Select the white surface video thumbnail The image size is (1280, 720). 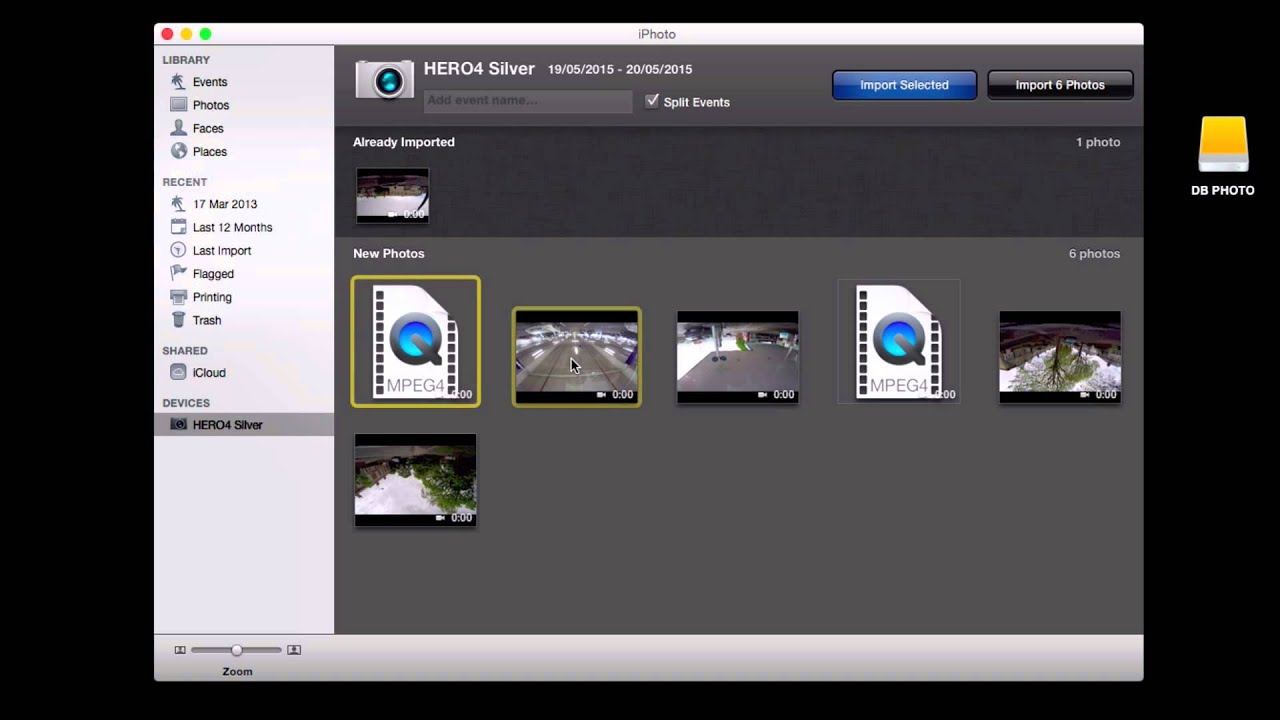point(738,357)
